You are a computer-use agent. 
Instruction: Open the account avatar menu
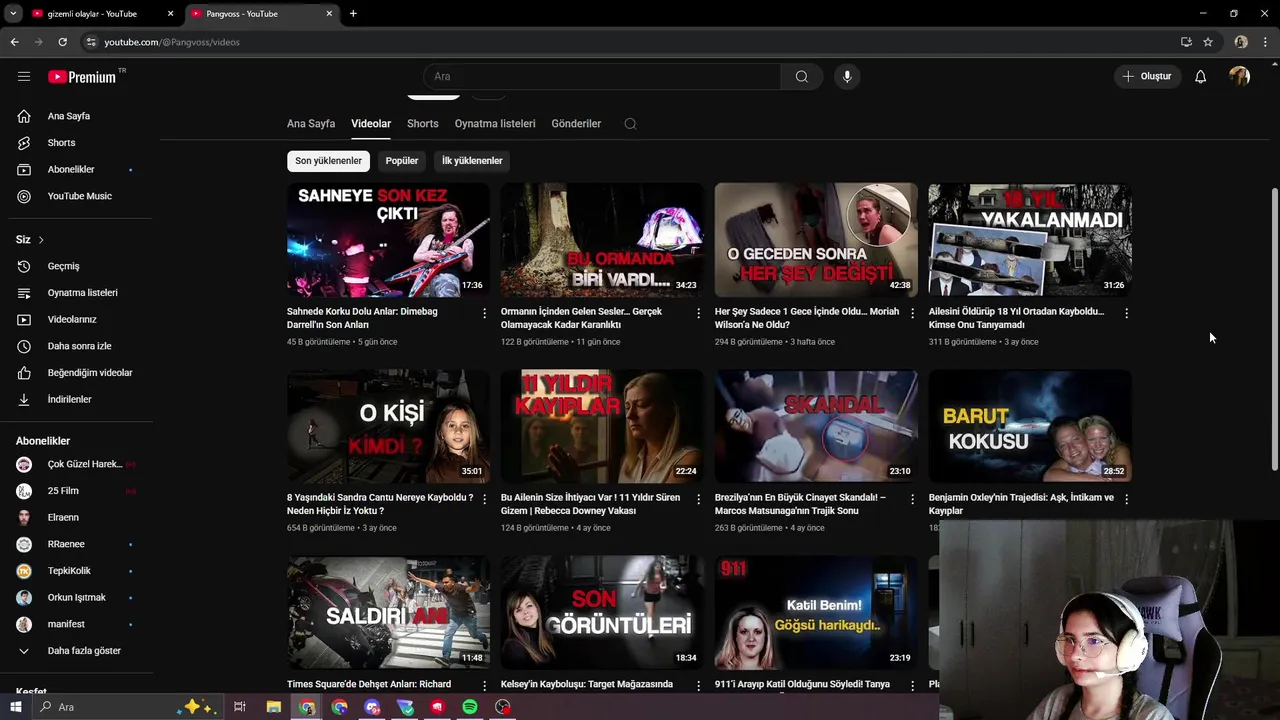[1240, 76]
